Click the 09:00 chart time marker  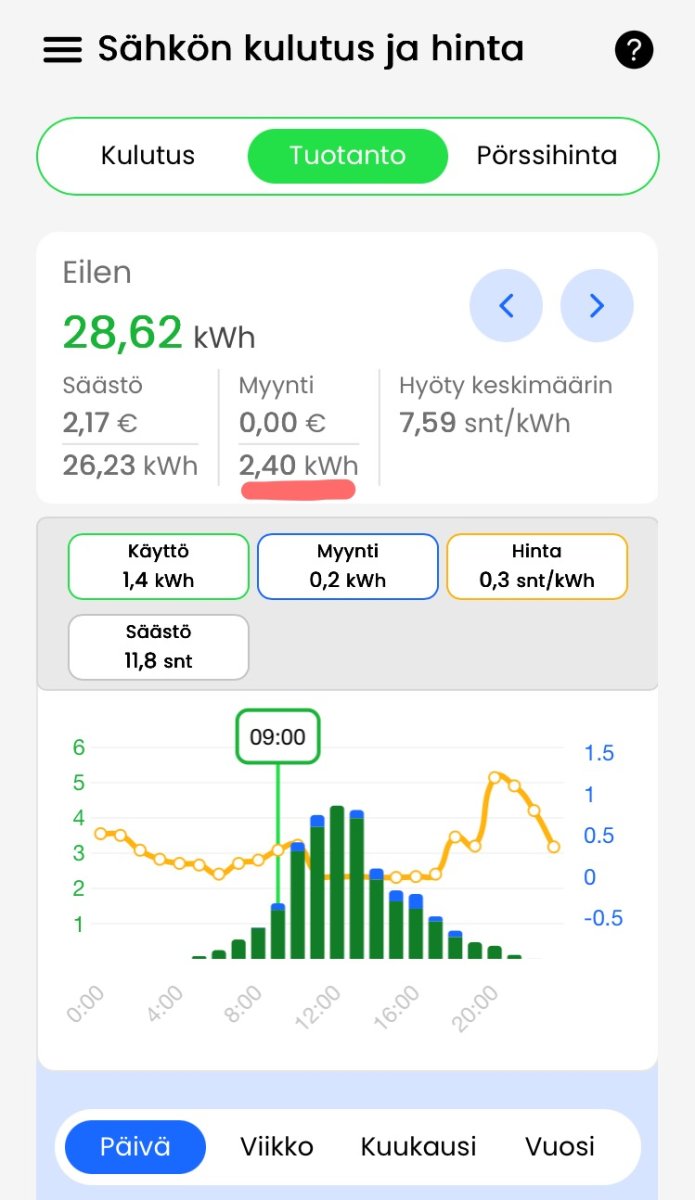[277, 738]
